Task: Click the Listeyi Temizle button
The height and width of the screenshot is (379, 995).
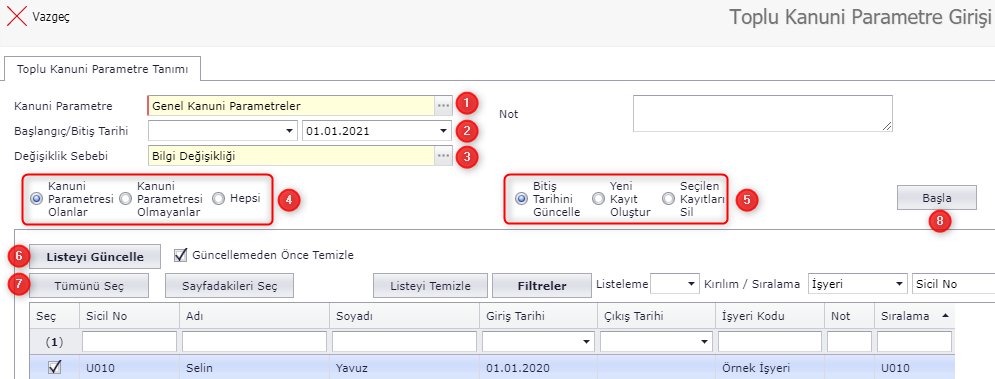Action: point(431,286)
